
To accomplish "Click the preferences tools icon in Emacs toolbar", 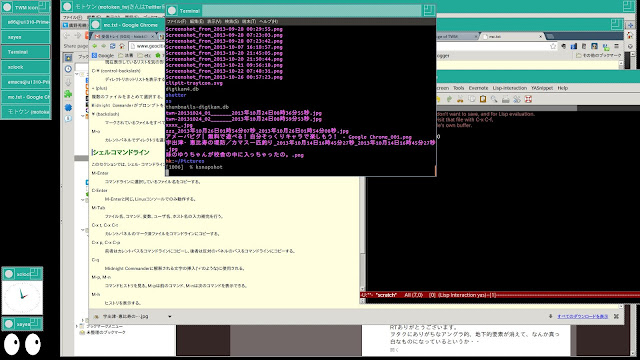I will pos(517,99).
